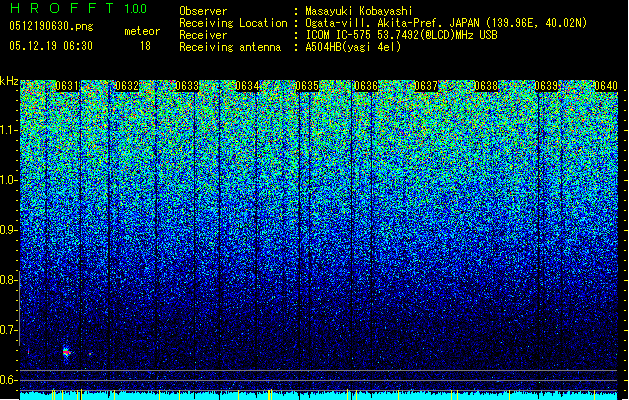Click the meteor label
Screen dimensions: 629x400
pyautogui.click(x=142, y=31)
